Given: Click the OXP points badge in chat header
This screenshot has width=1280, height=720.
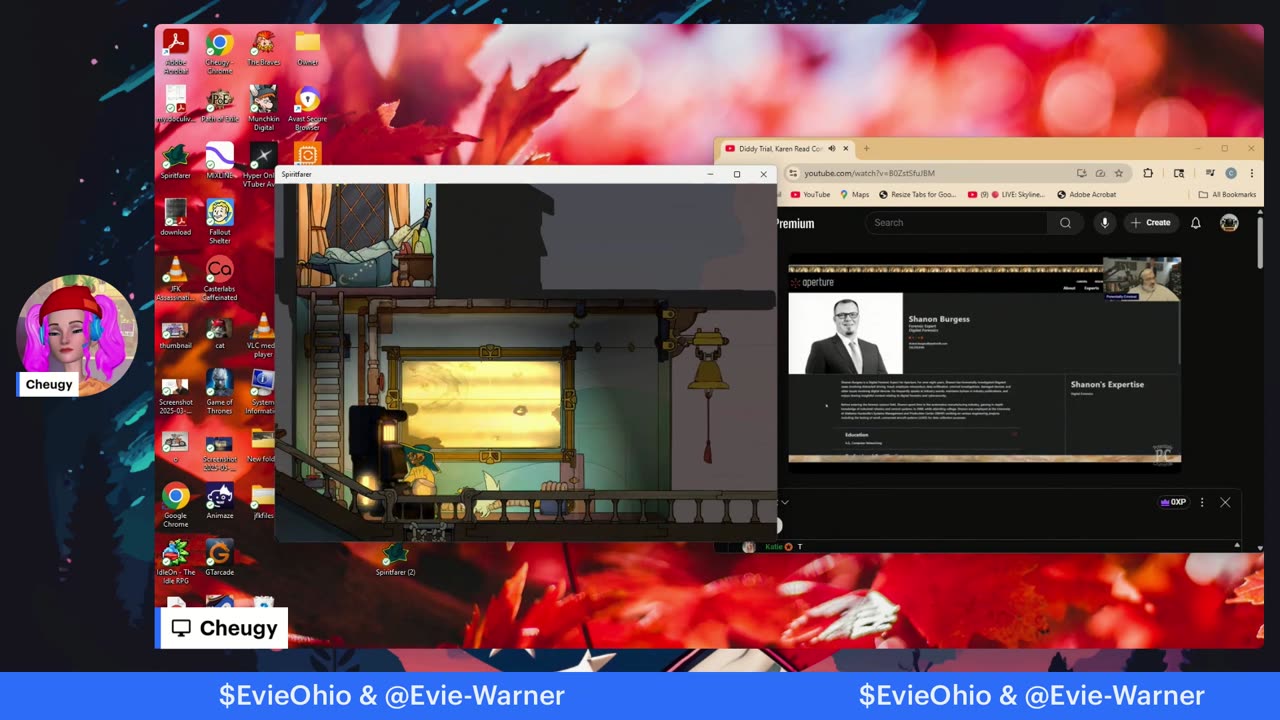Looking at the screenshot, I should pos(1172,502).
